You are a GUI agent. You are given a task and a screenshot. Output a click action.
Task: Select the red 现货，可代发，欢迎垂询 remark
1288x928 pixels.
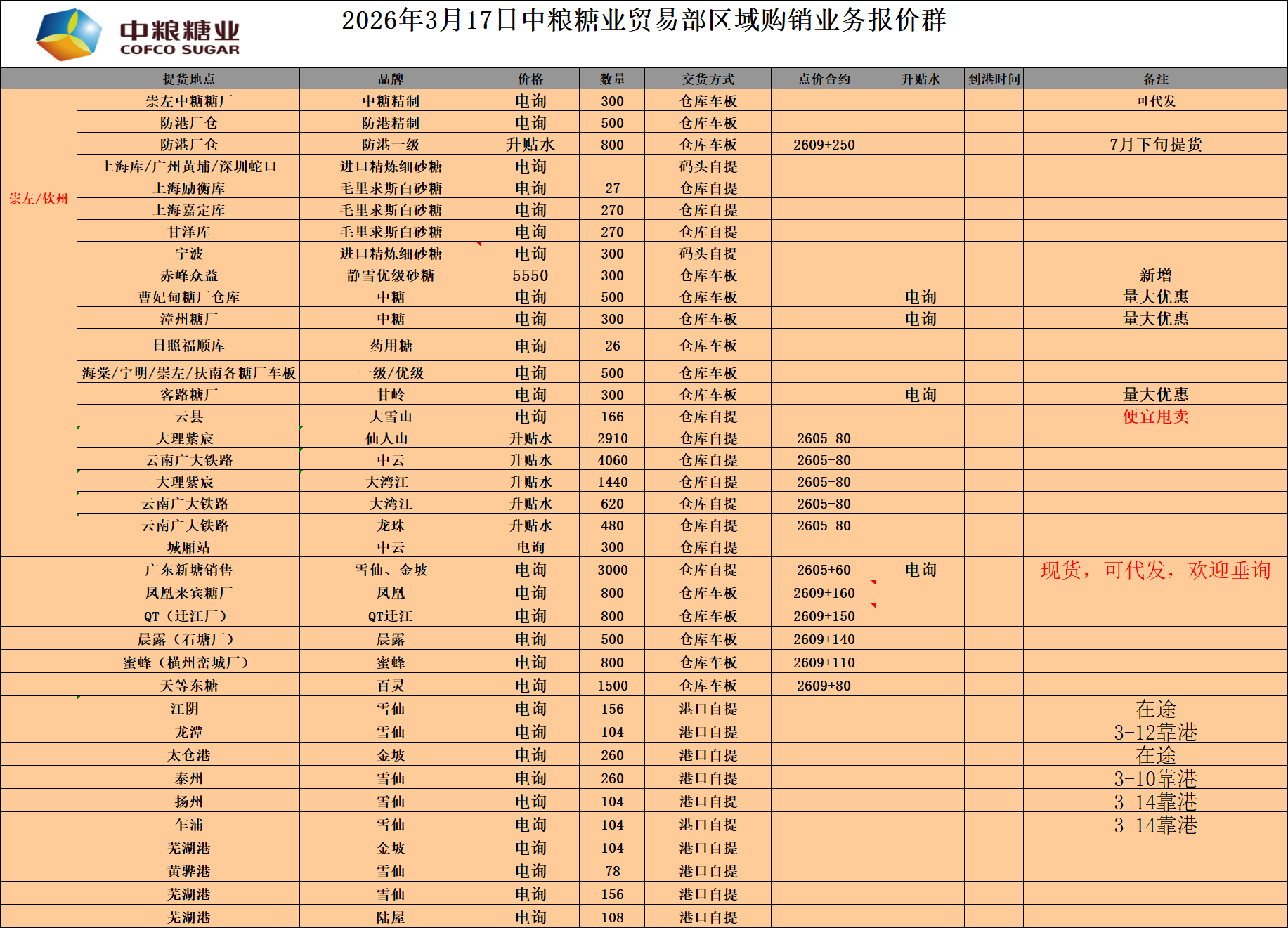[x=1155, y=570]
